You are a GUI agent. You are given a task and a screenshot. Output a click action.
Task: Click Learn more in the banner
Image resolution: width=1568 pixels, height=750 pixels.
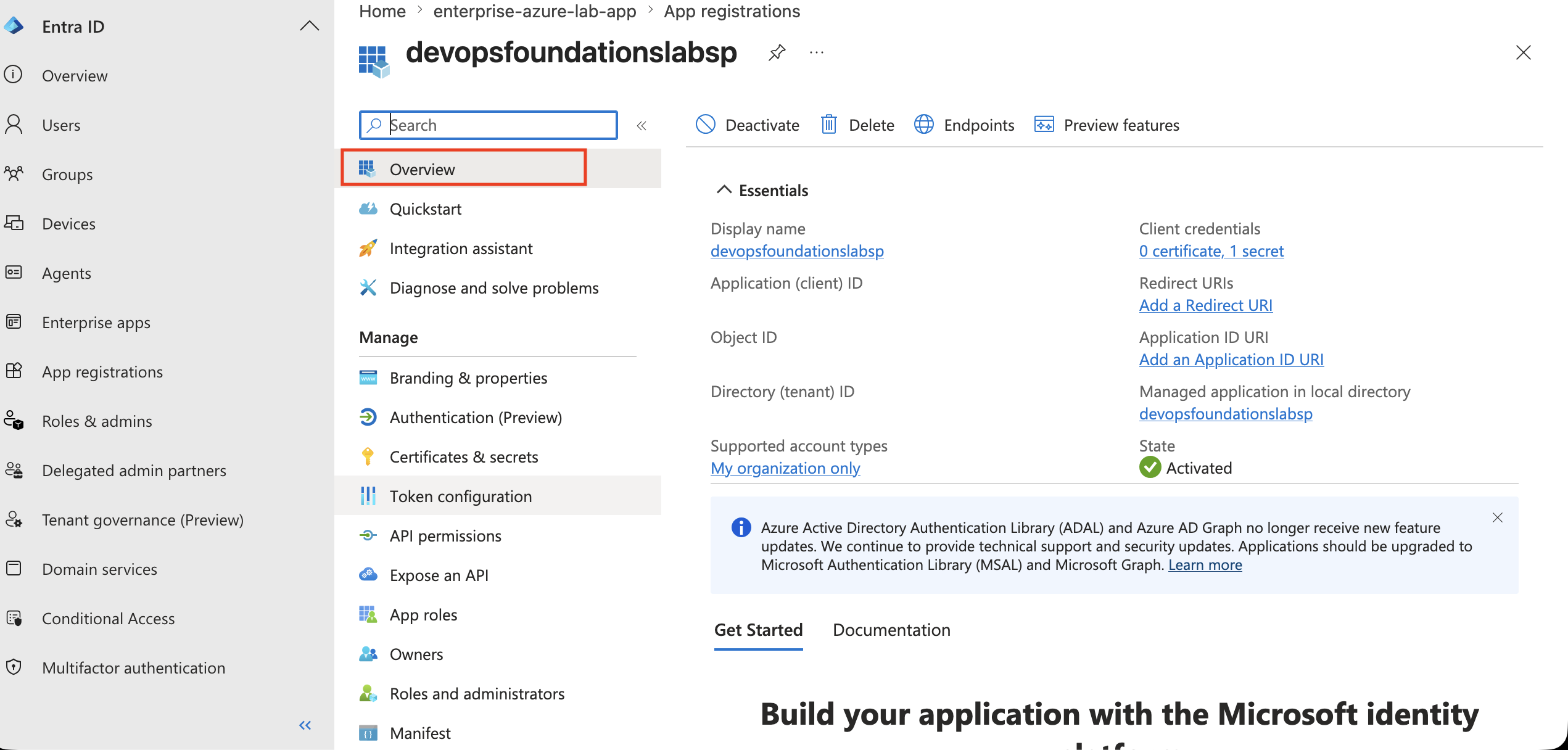(x=1205, y=565)
